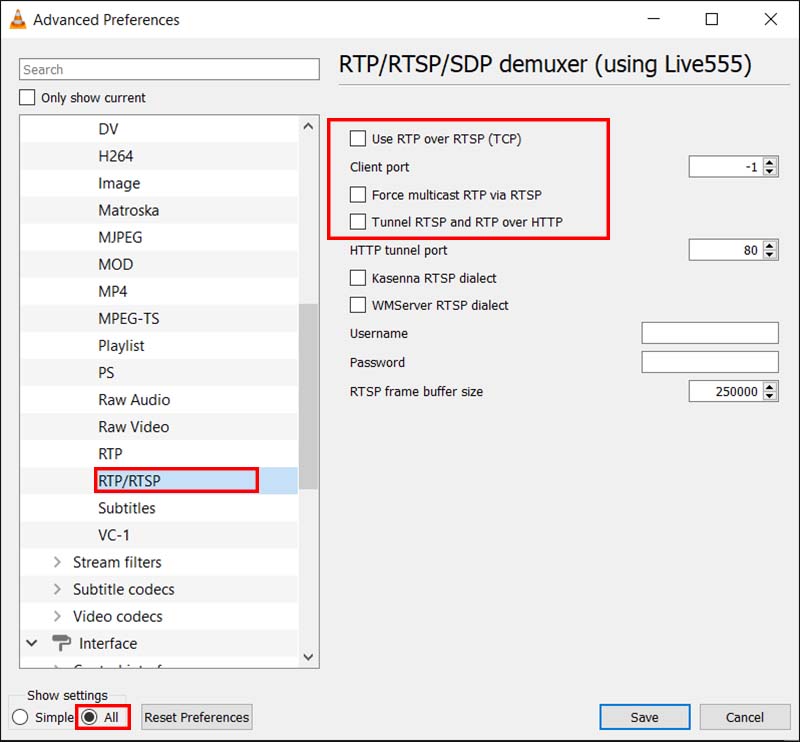Click the Client port number field
The image size is (800, 742).
coord(726,166)
